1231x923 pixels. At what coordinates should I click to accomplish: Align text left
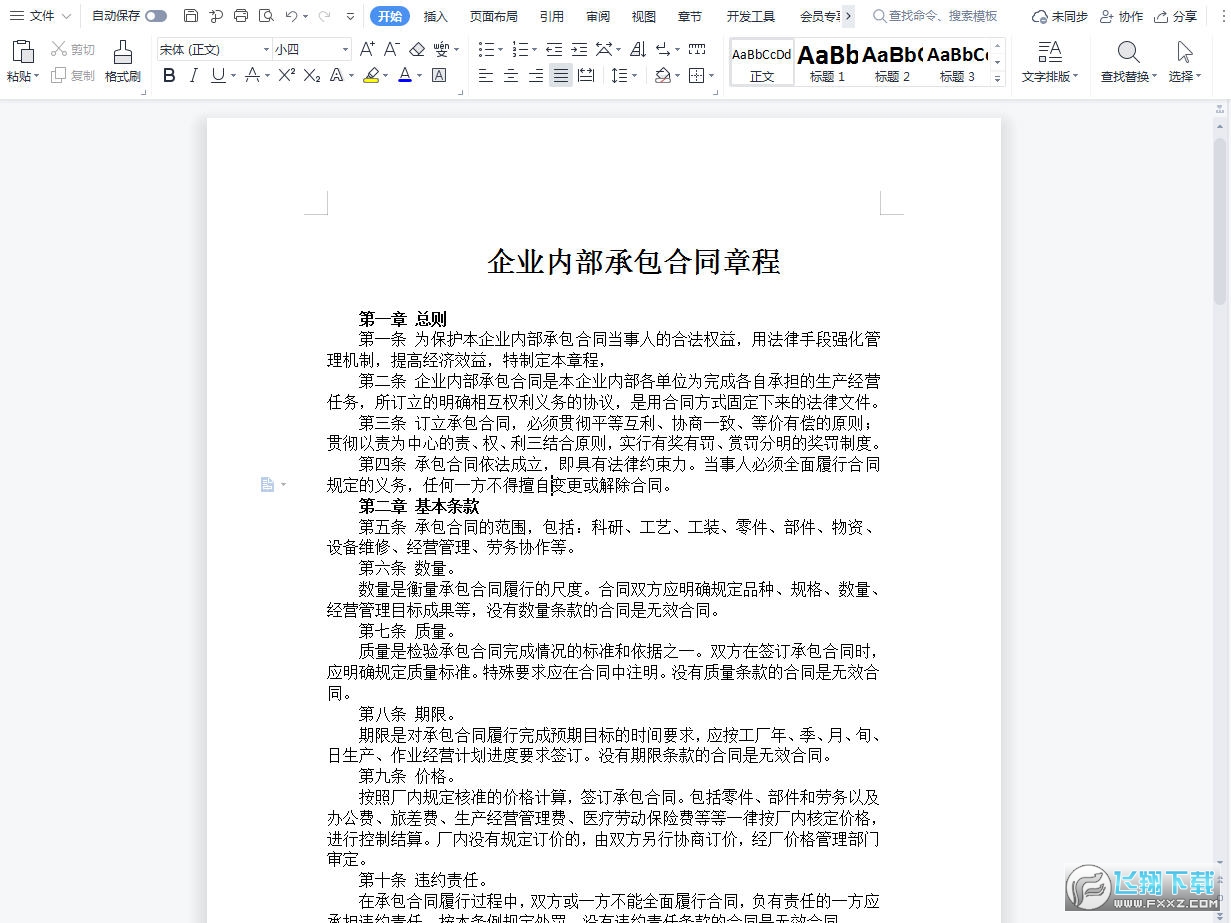(x=486, y=75)
